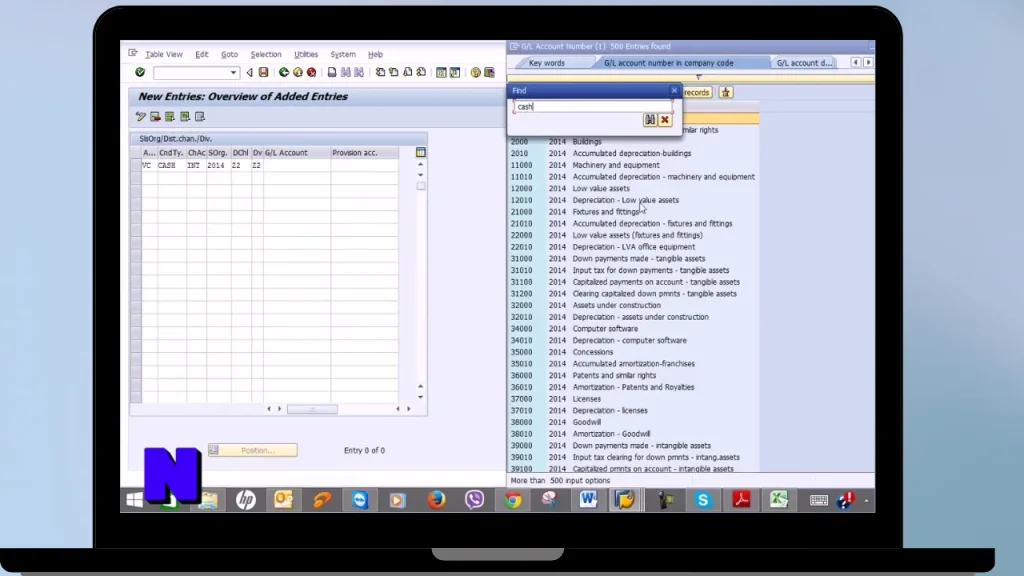Click the Customize Local Layout icon
1024x576 pixels.
489,72
